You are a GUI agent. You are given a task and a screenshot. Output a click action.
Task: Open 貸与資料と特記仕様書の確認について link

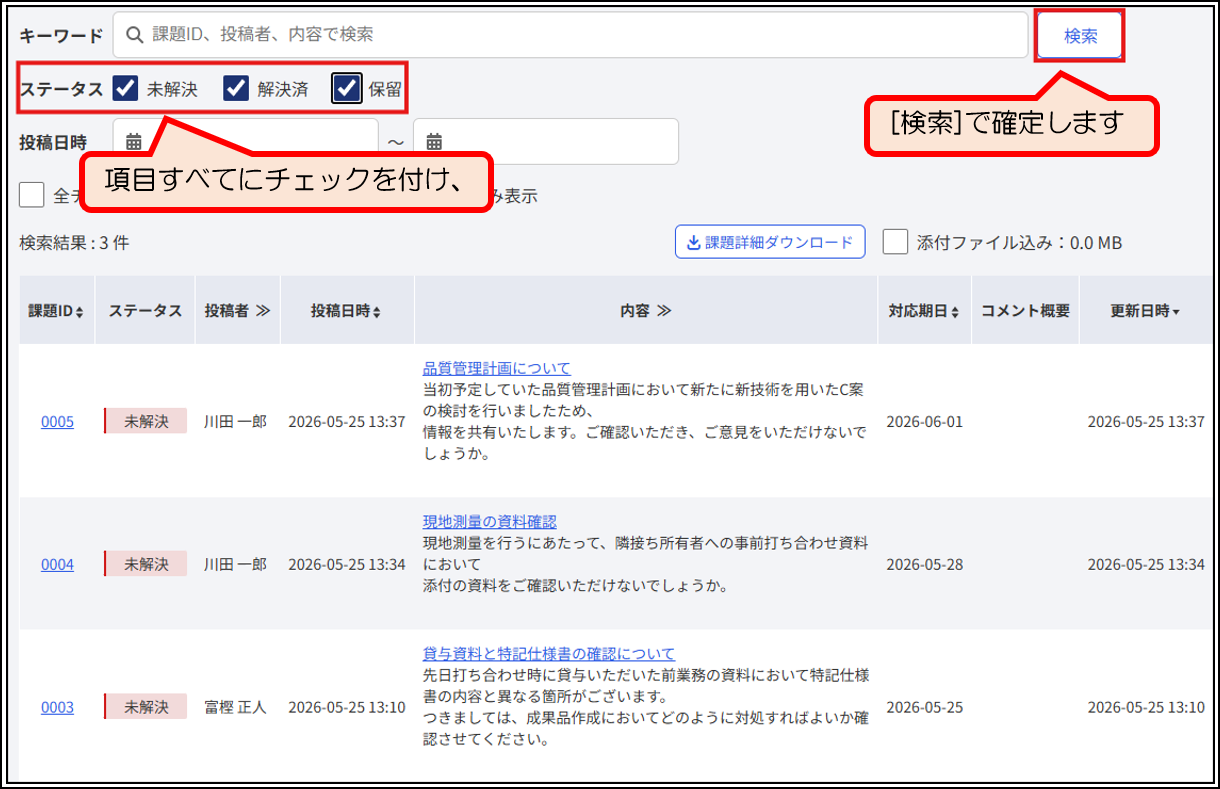coord(549,654)
